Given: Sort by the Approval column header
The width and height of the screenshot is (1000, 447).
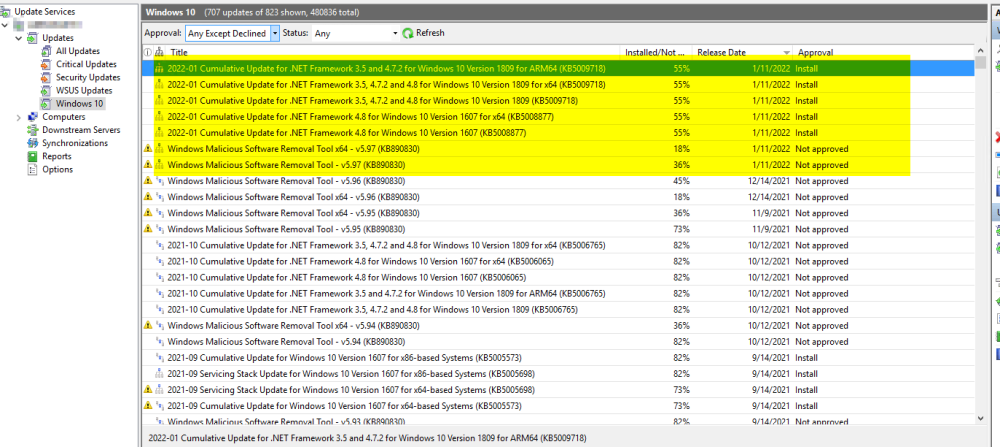Looking at the screenshot, I should click(x=884, y=53).
